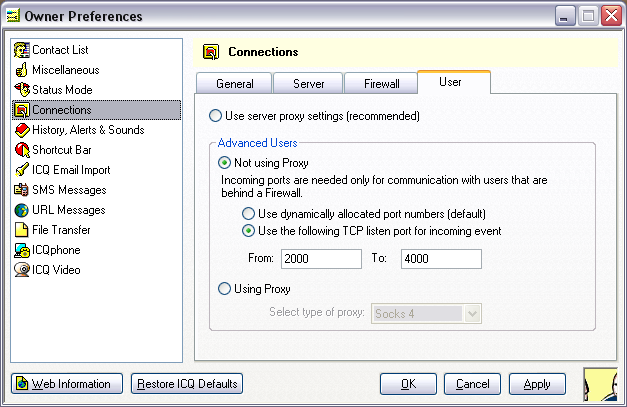Image resolution: width=627 pixels, height=407 pixels.
Task: Select Miscellaneous text in sidebar
Action: point(66,70)
